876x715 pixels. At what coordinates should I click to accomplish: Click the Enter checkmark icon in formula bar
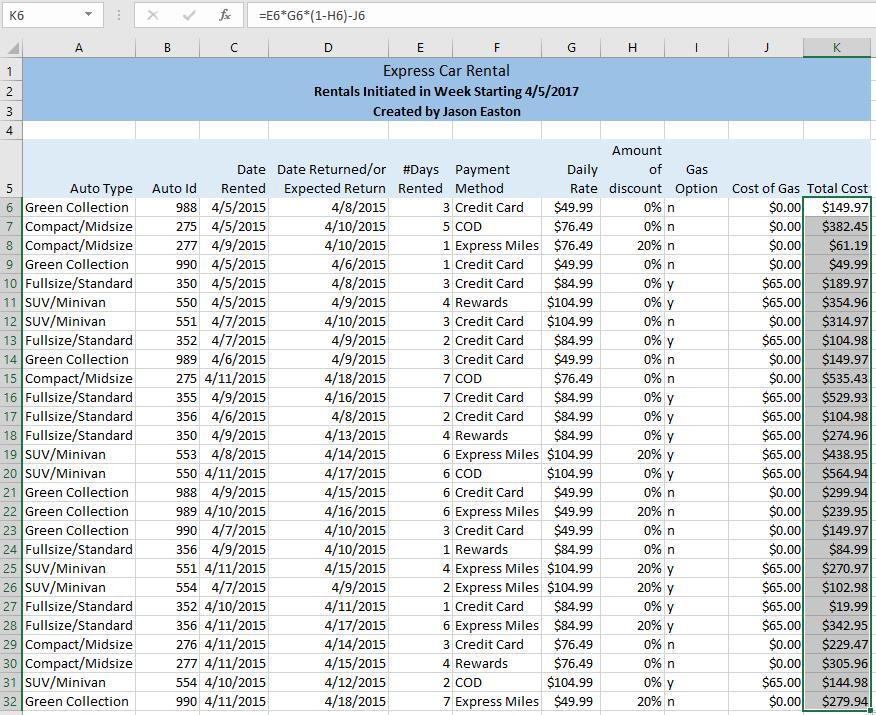[x=189, y=16]
